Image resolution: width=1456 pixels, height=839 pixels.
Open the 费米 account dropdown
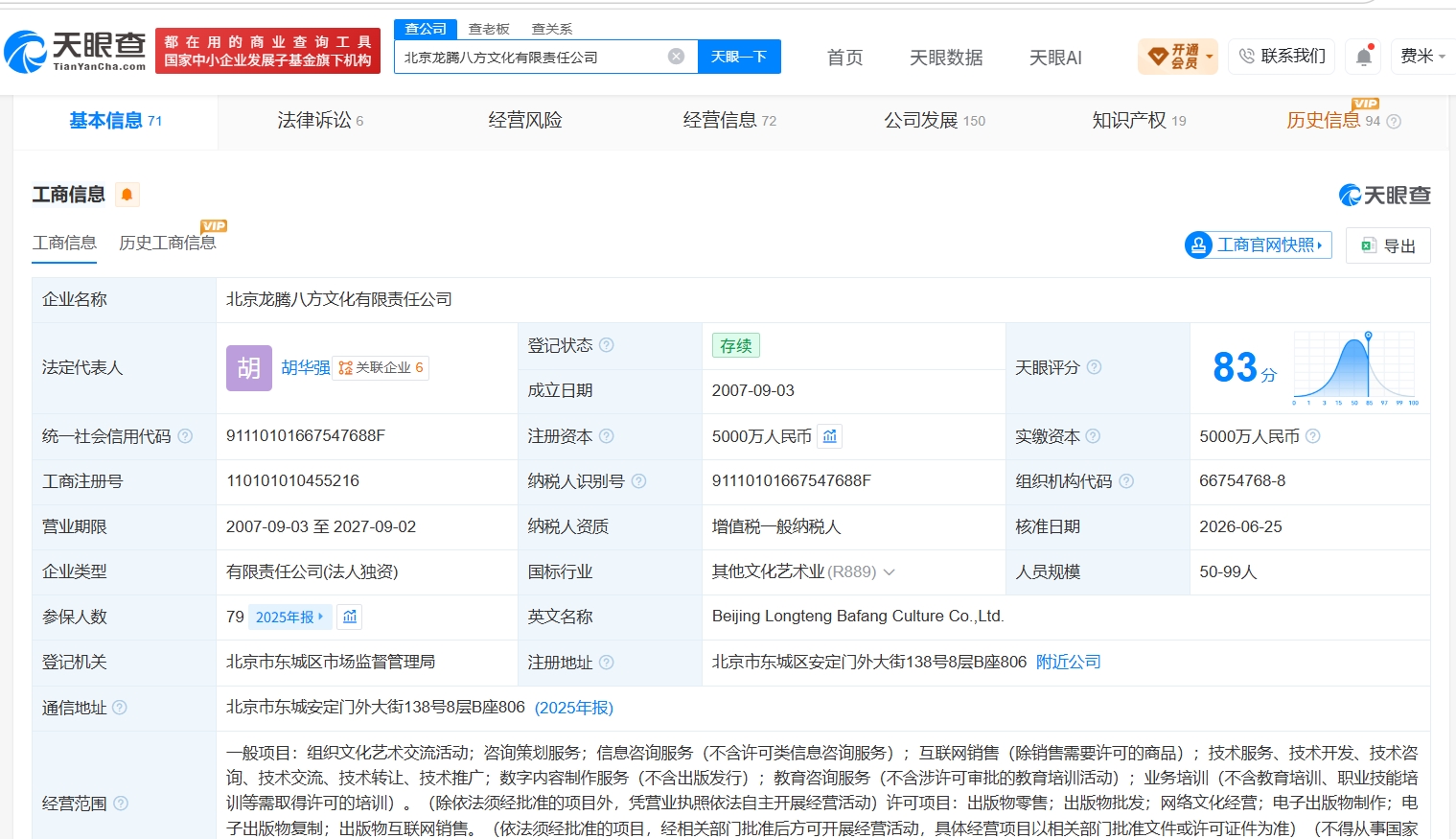(1422, 57)
